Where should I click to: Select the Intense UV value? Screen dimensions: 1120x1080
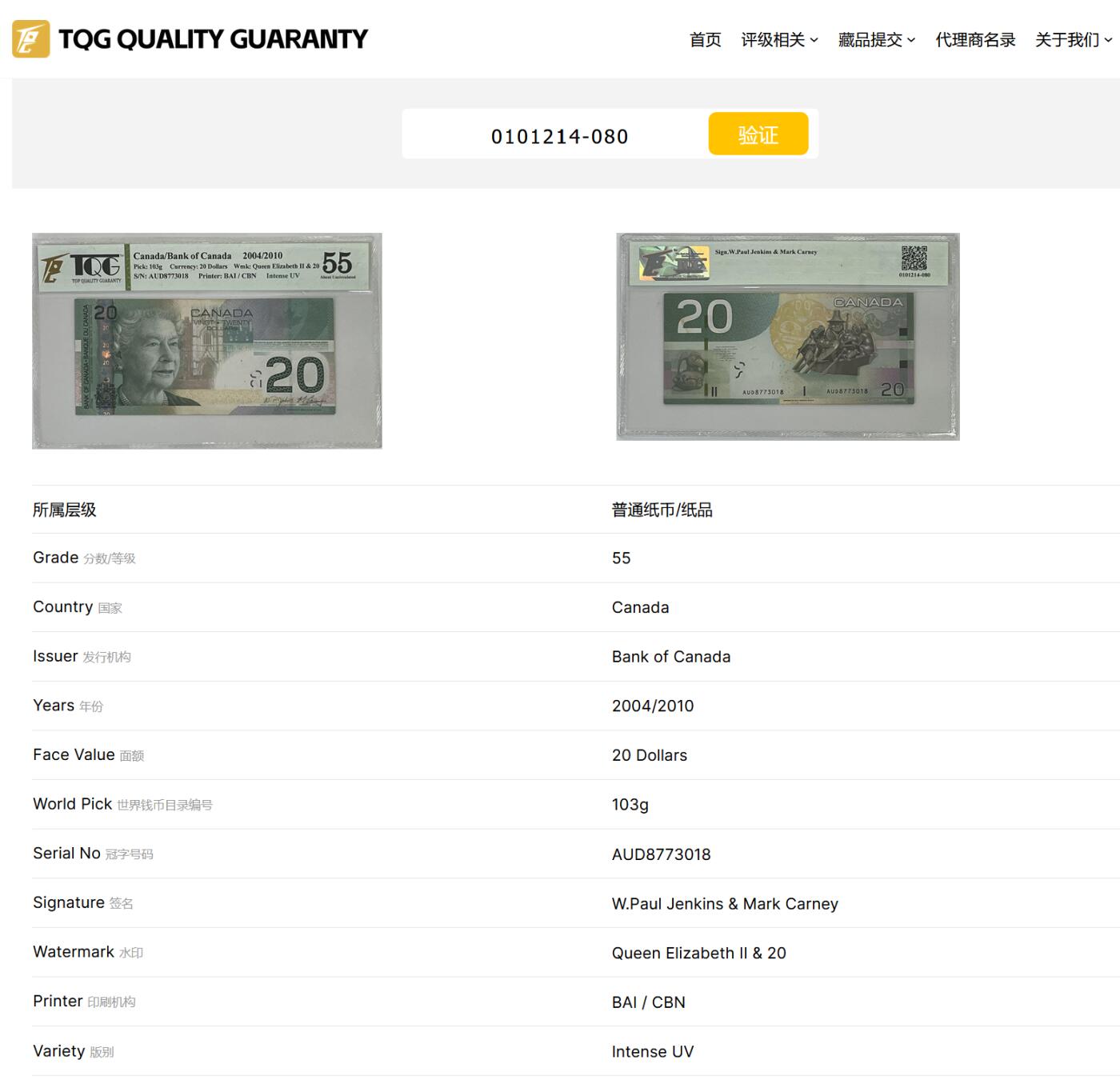[653, 1052]
